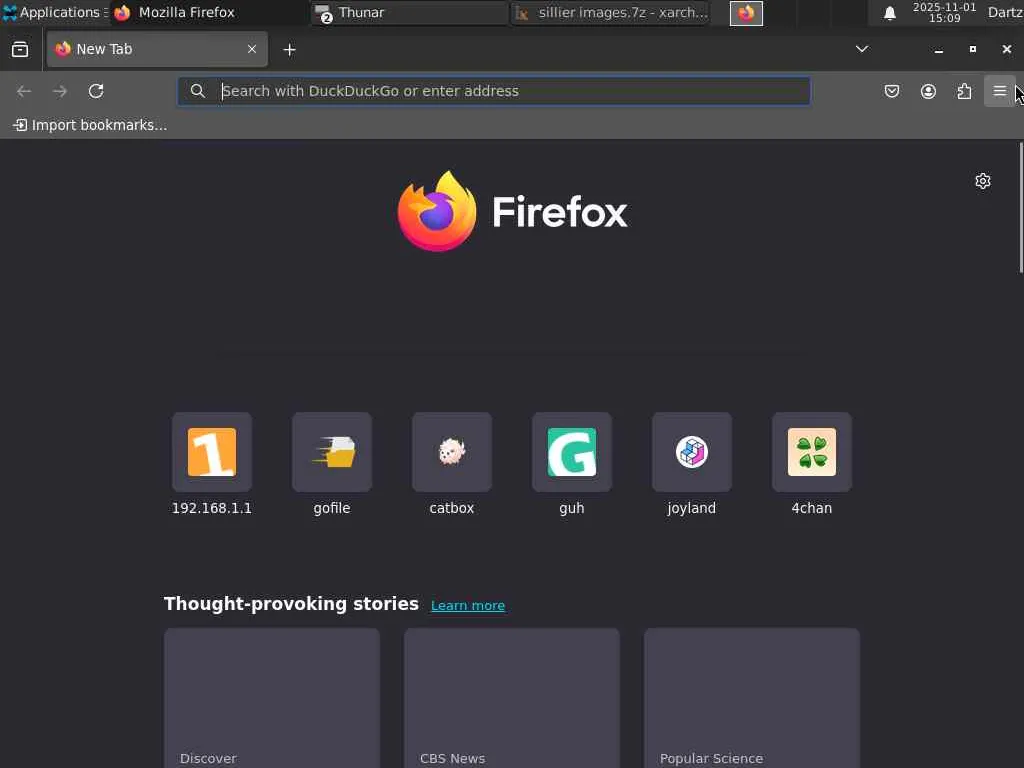Open the Discover story card
The height and width of the screenshot is (768, 1024).
[x=272, y=698]
